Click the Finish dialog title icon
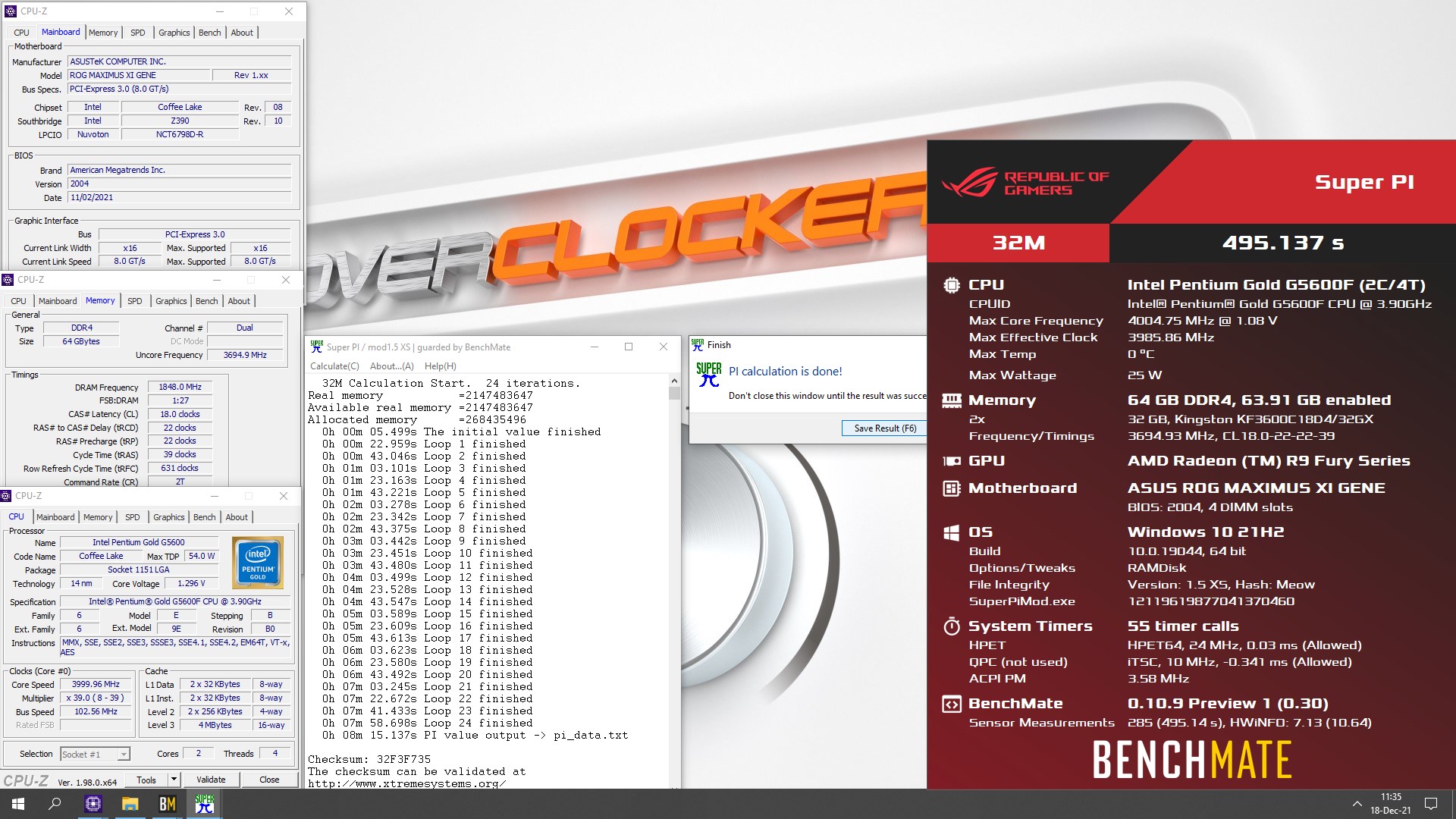This screenshot has height=819, width=1456. click(697, 344)
